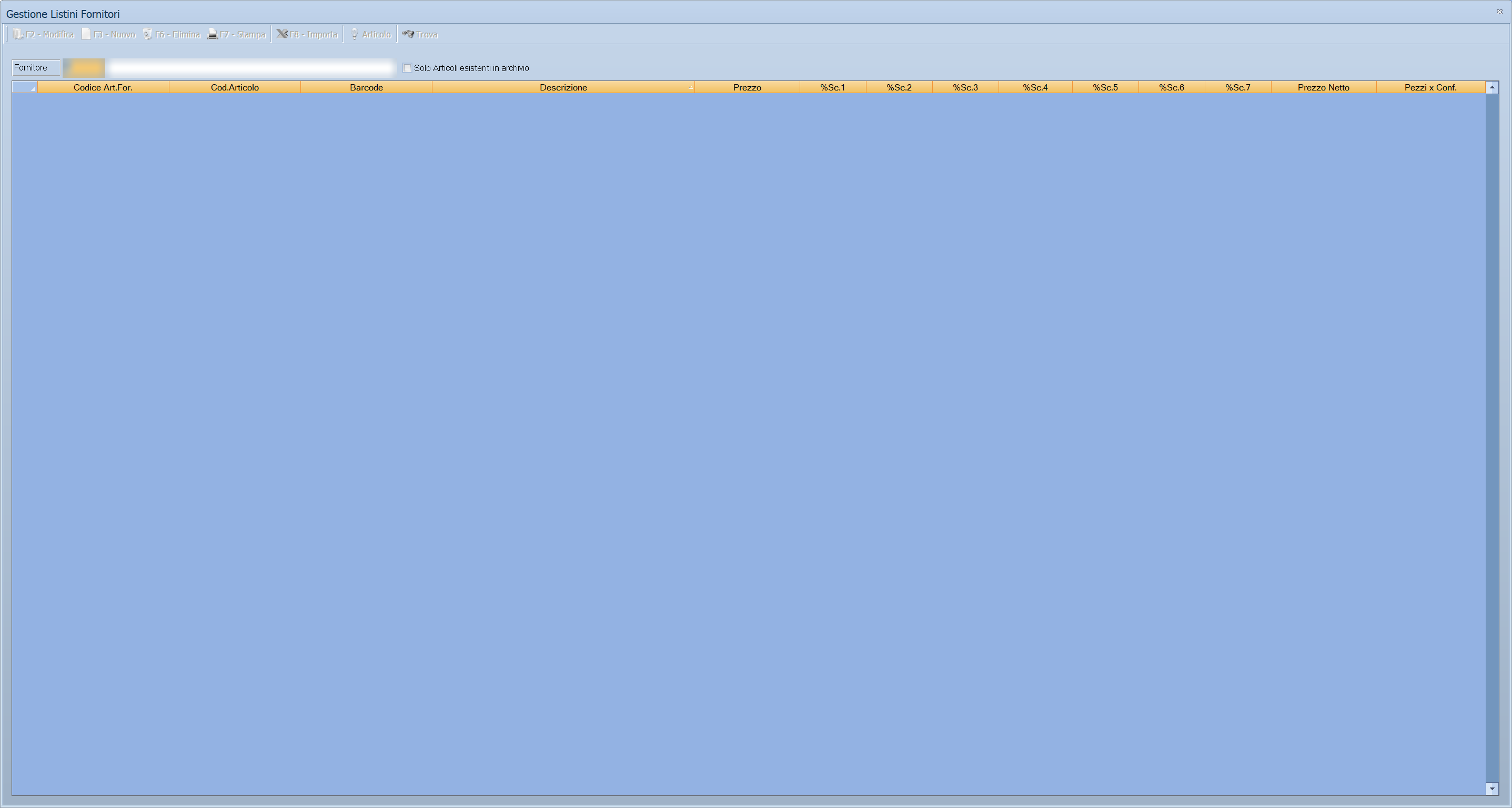The width and height of the screenshot is (1512, 808).
Task: Sort by Descrizione column header
Action: tap(563, 87)
